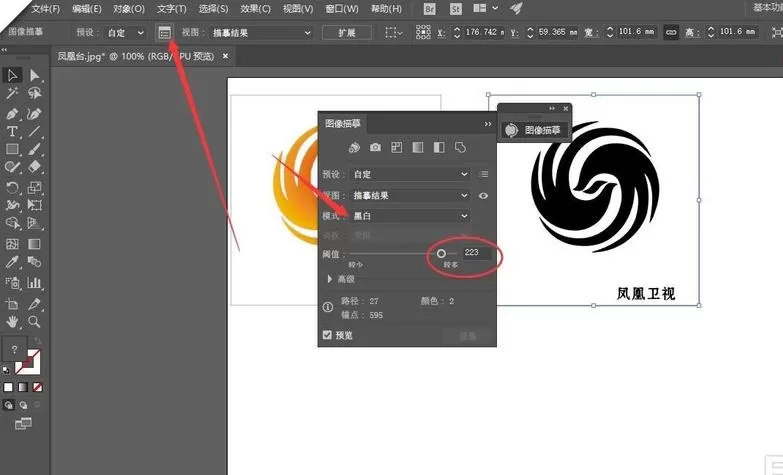Screen dimensions: 783x475
Task: Select the Column Graph tool
Action: point(34,283)
